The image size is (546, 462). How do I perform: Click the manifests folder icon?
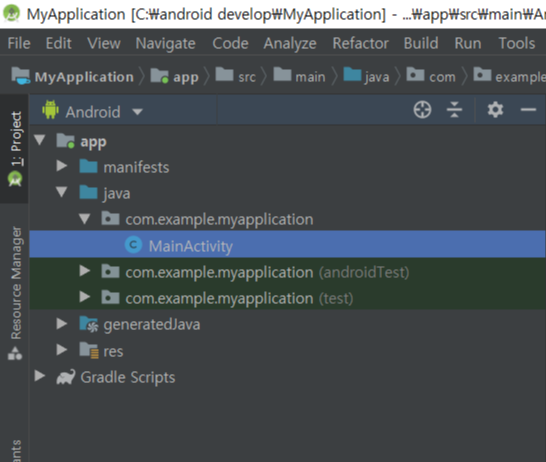88,166
